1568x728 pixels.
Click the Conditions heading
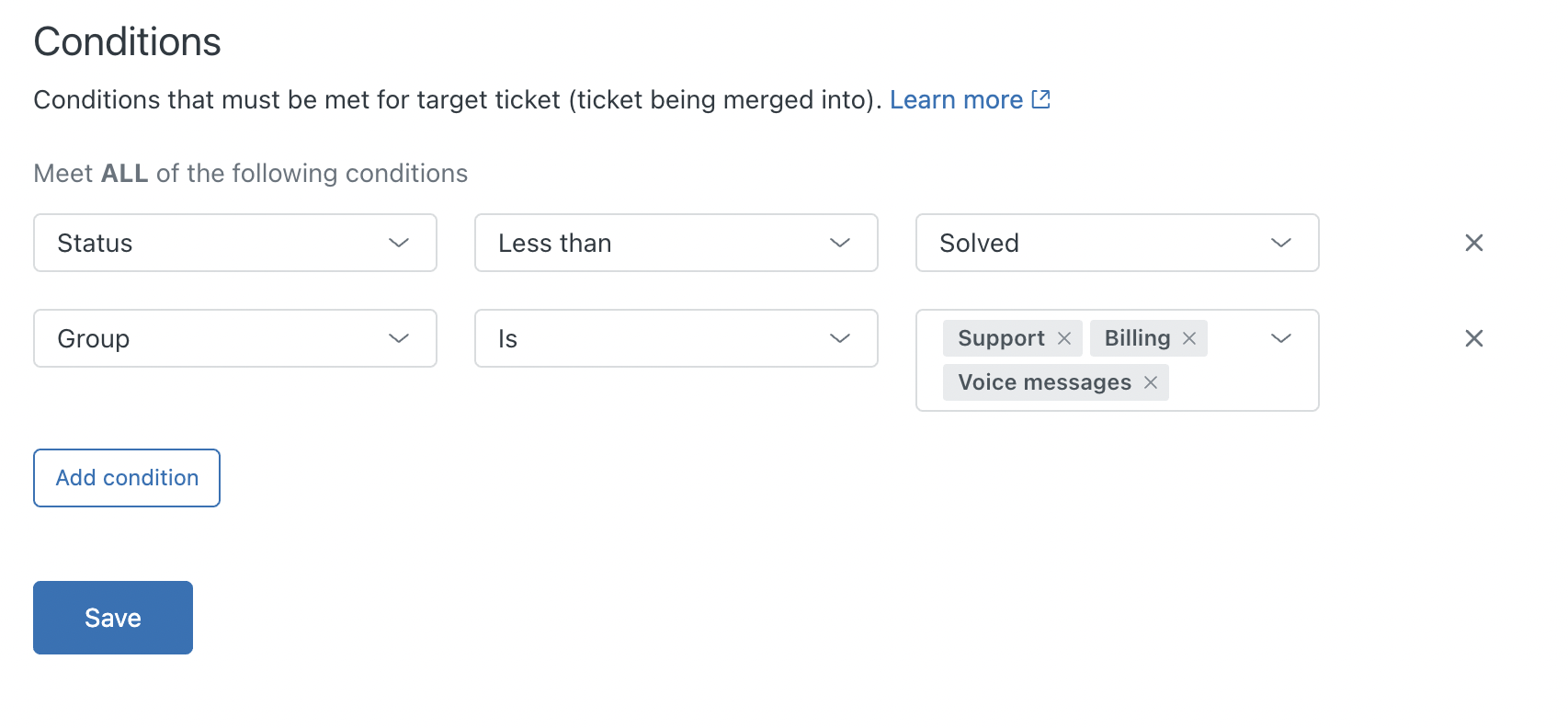click(x=127, y=41)
